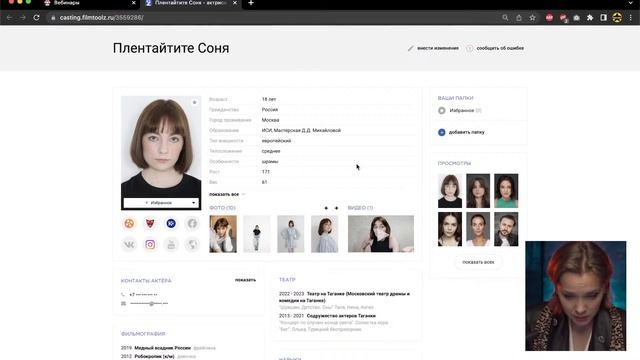
Task: Click the education value 'ИСИ, Мастерская Д.Д. Михайловой'
Action: coord(301,131)
